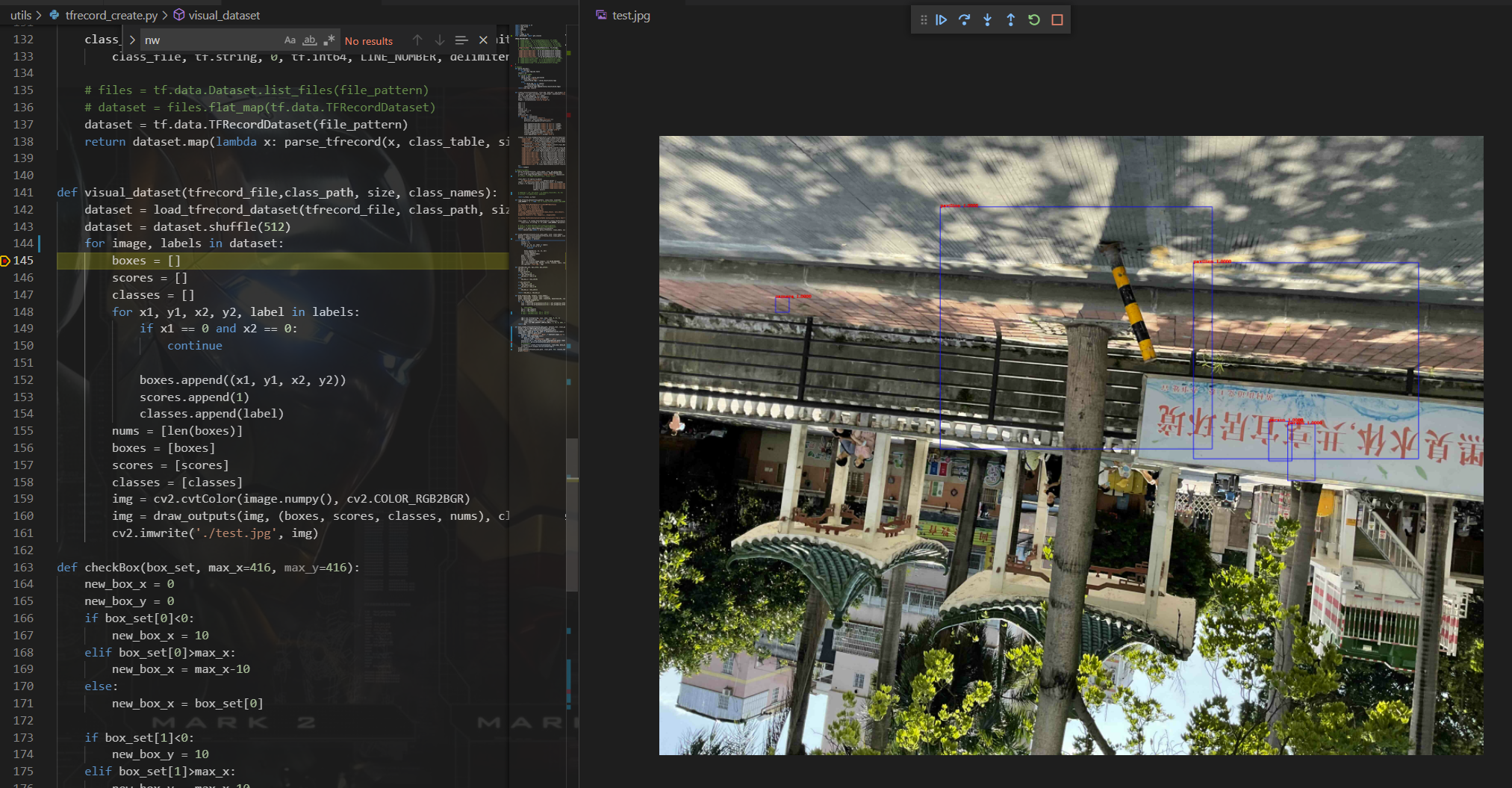1512x788 pixels.
Task: Expand the replace field toggle chevron
Action: coord(132,40)
